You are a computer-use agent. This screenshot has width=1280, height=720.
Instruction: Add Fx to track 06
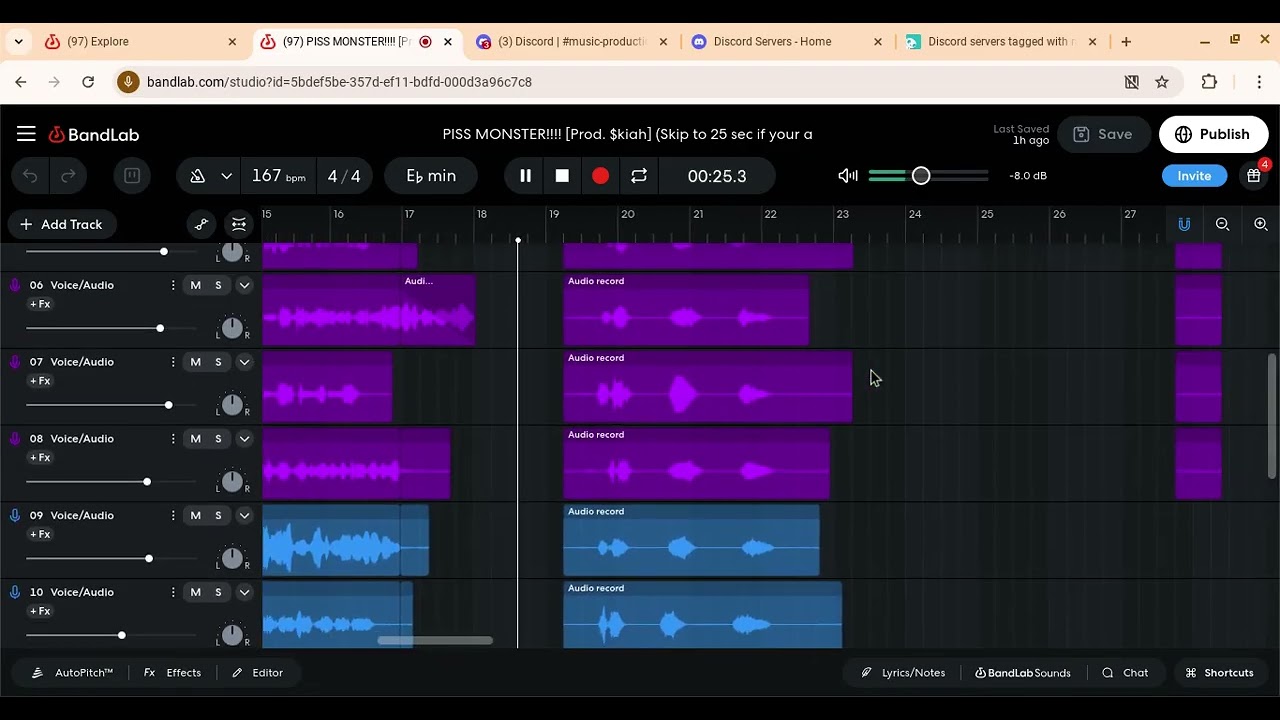(40, 304)
